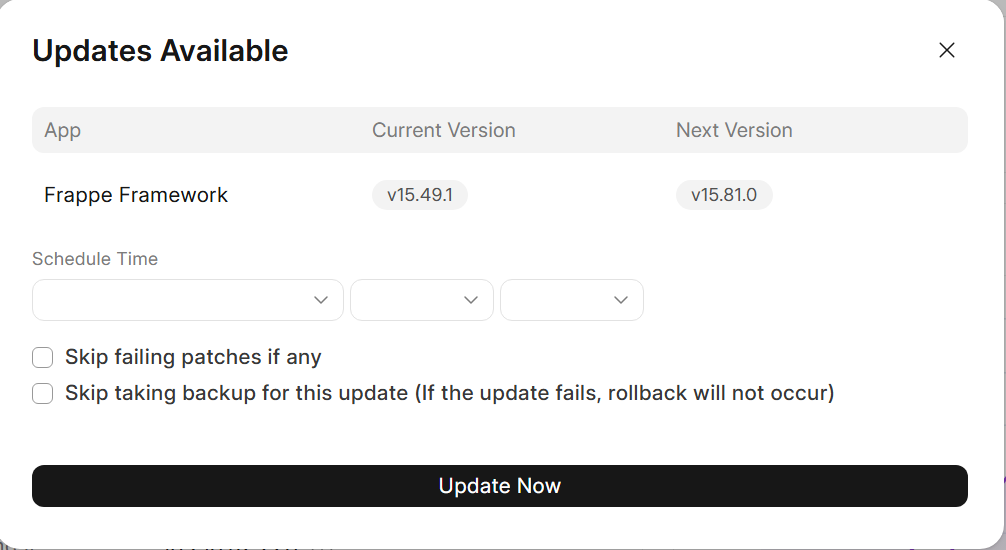Click the Updates Available dialog title

(160, 51)
